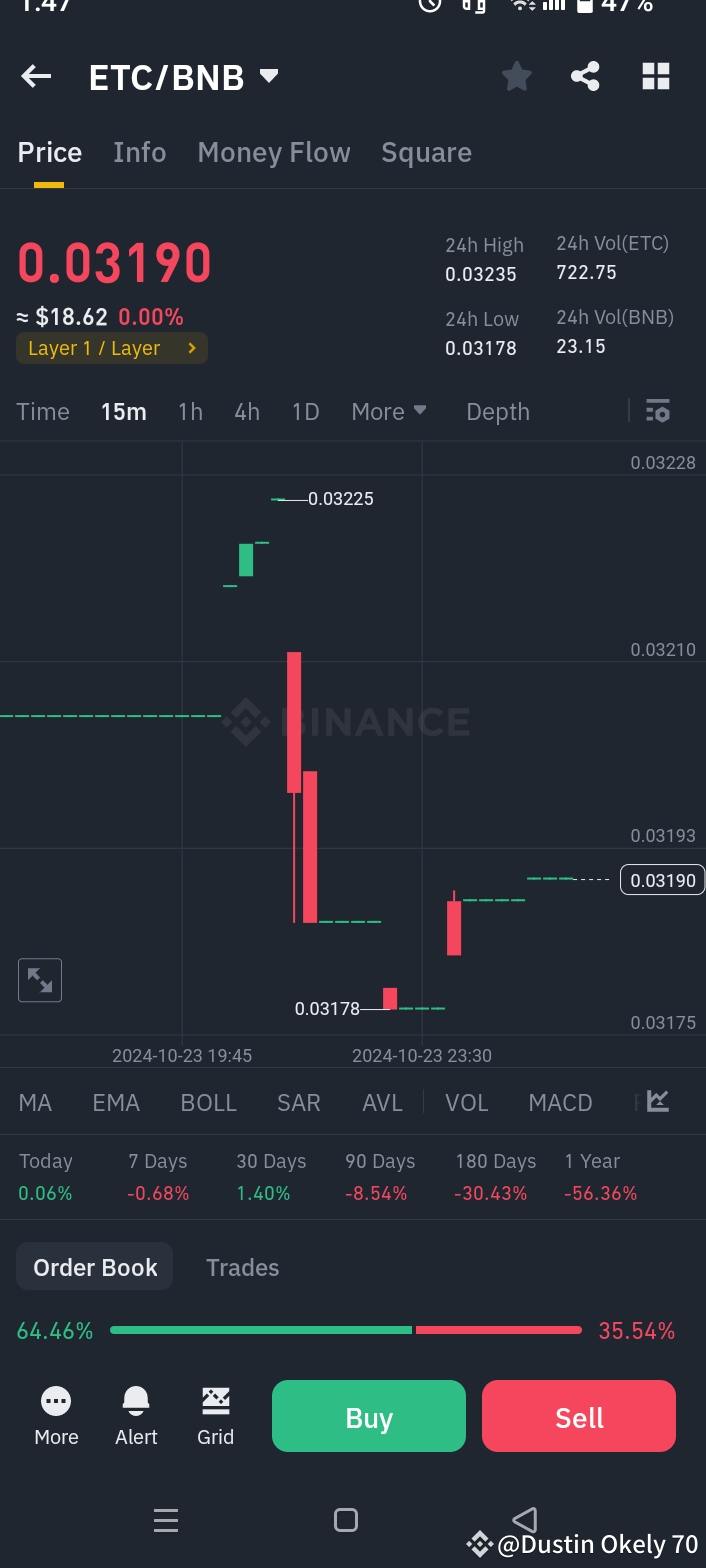Open the chart settings icon beside Depth
Image resolution: width=706 pixels, height=1568 pixels.
tap(657, 411)
